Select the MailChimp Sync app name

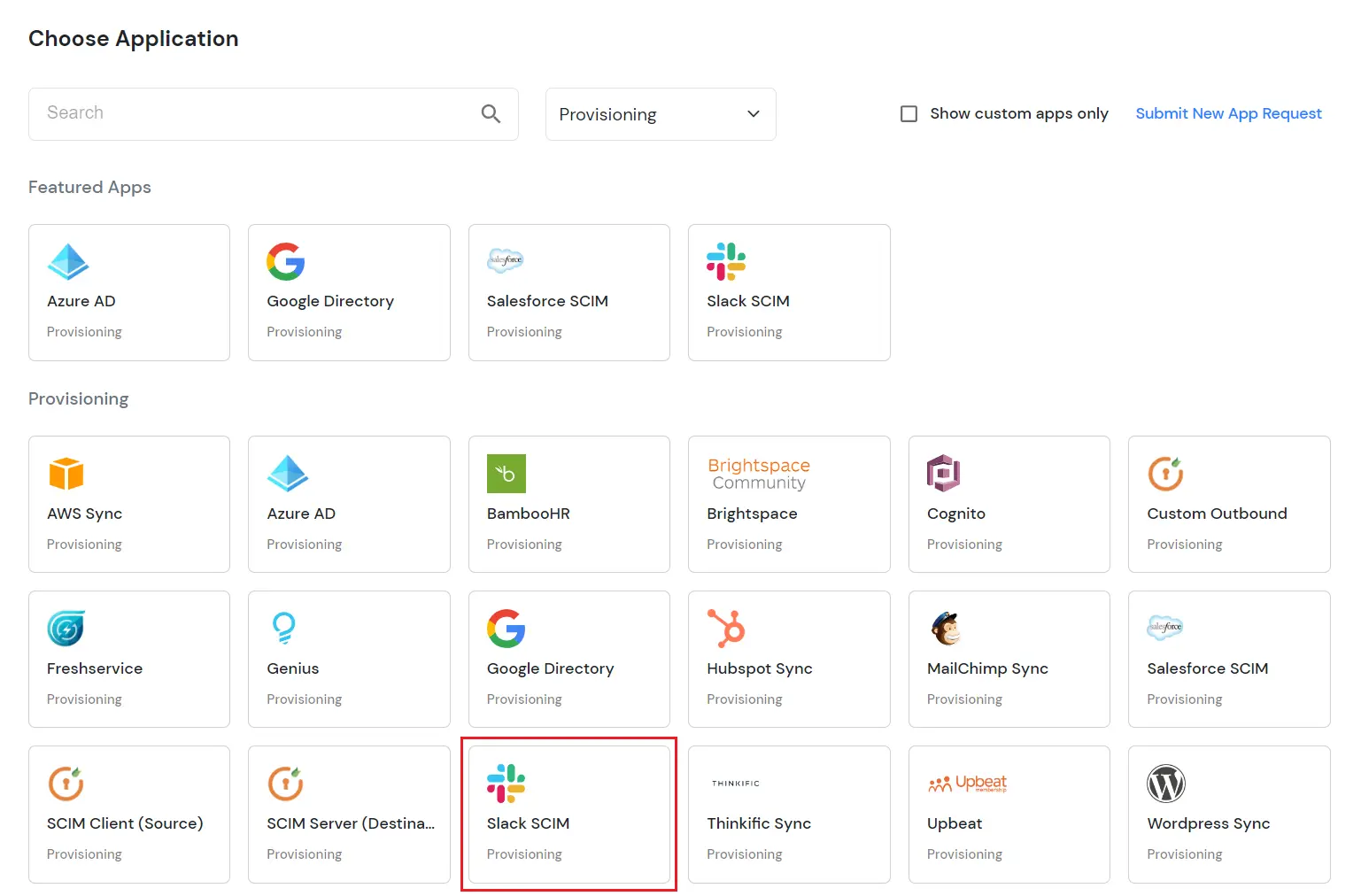[987, 668]
